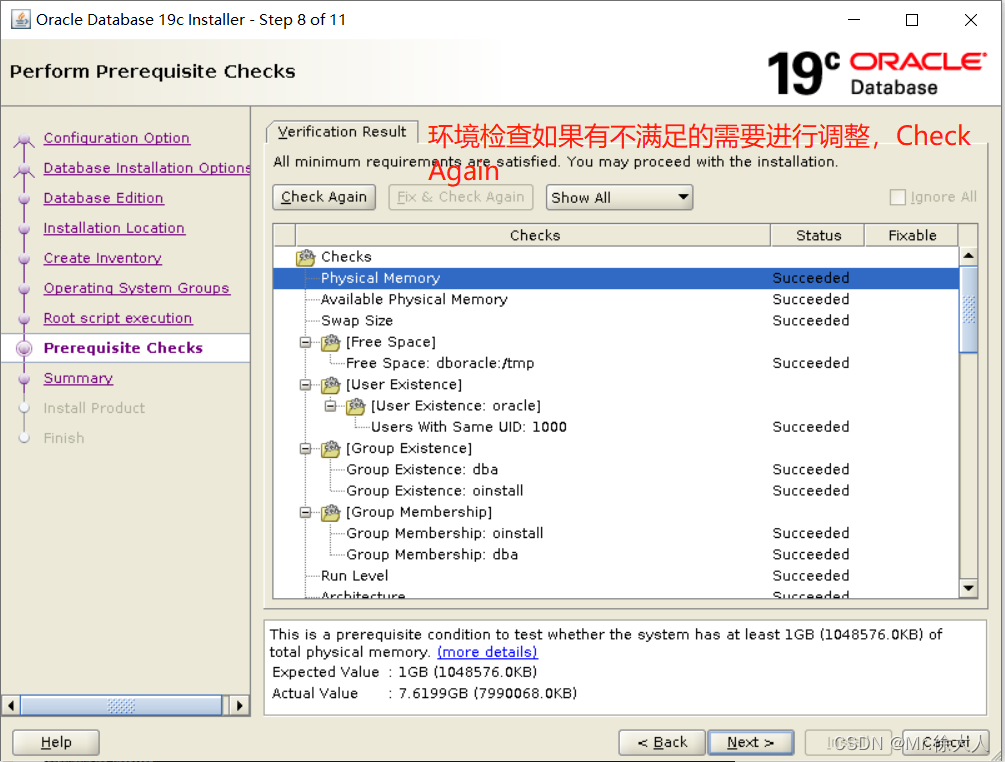This screenshot has width=1005, height=762.
Task: Open Configuration Option step link
Action: click(117, 138)
